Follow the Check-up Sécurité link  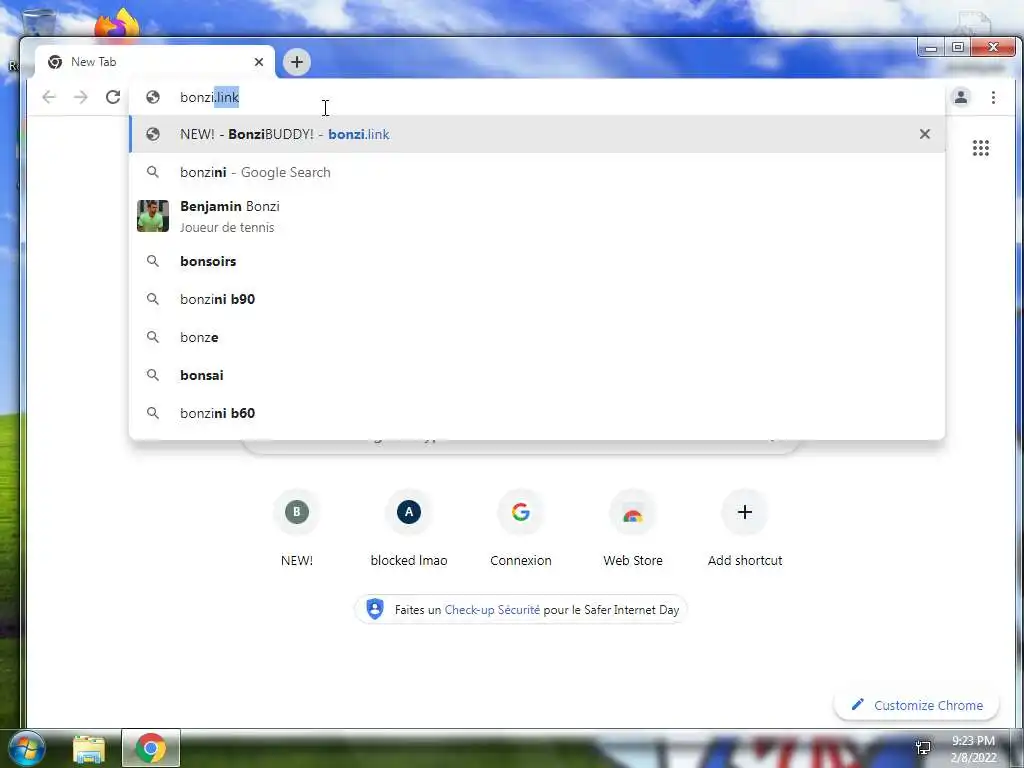pos(492,610)
